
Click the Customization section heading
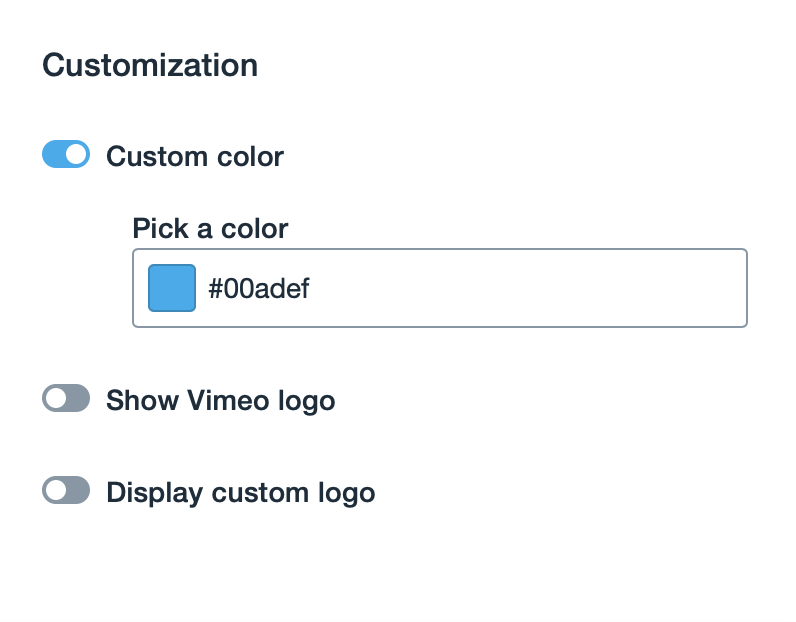click(x=150, y=66)
